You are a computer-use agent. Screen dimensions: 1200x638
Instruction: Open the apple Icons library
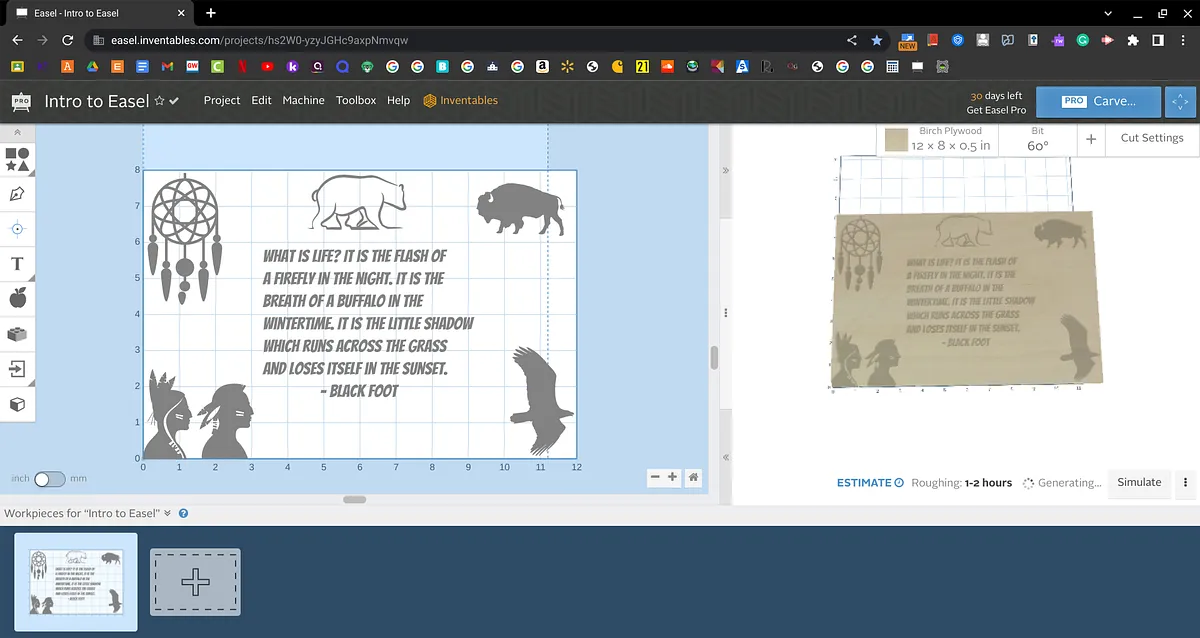17,298
